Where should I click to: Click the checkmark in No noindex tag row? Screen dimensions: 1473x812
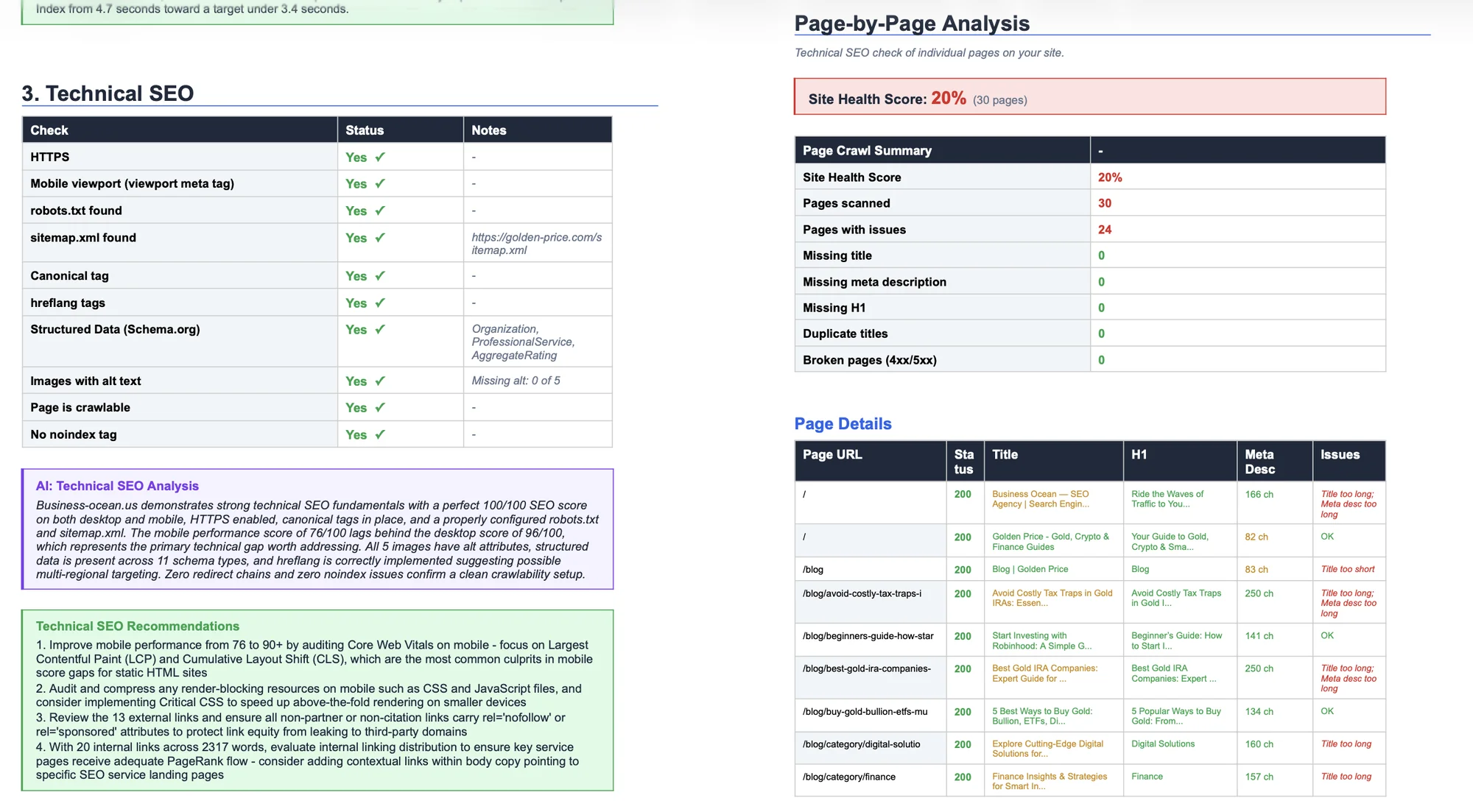pyautogui.click(x=380, y=434)
